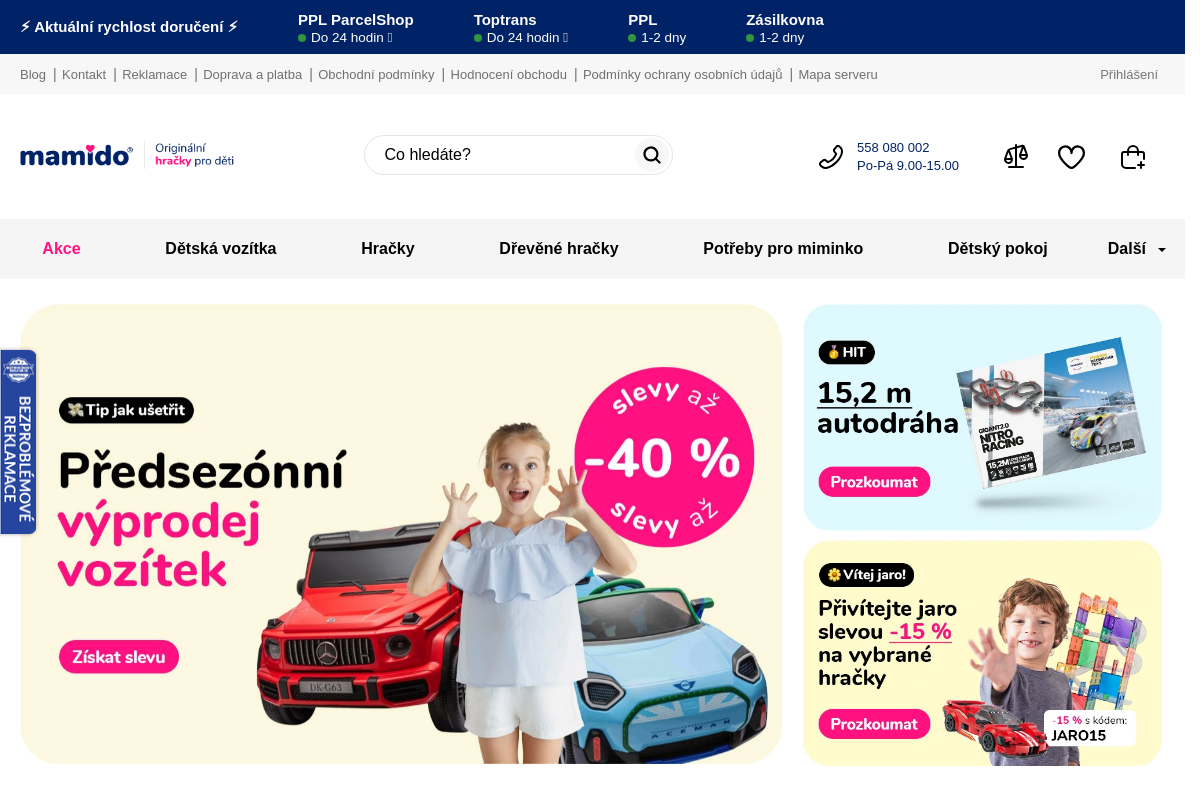
Task: Open the Hodnocení obchodu link
Action: [509, 75]
